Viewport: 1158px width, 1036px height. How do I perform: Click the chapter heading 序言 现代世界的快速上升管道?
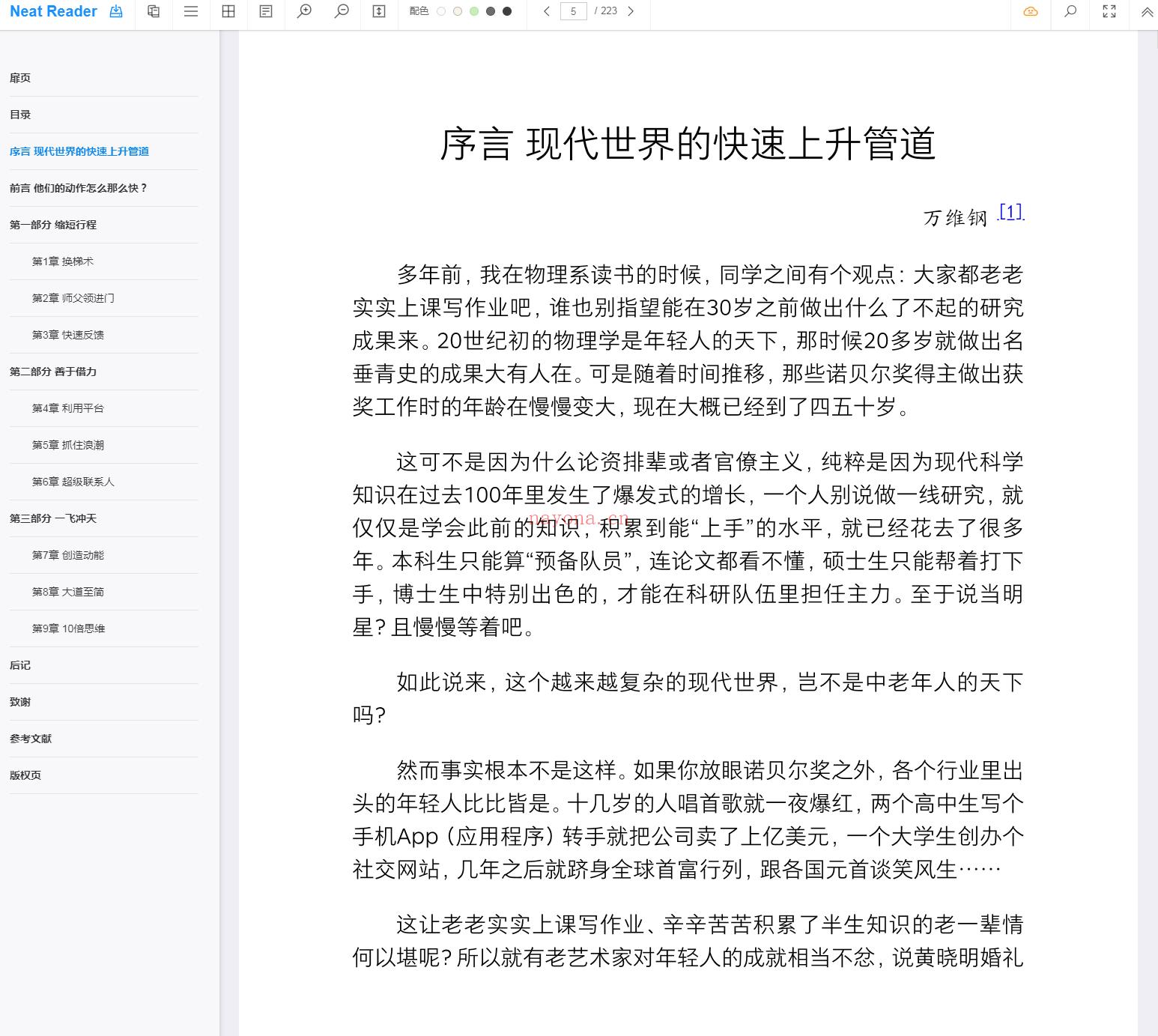[x=688, y=144]
